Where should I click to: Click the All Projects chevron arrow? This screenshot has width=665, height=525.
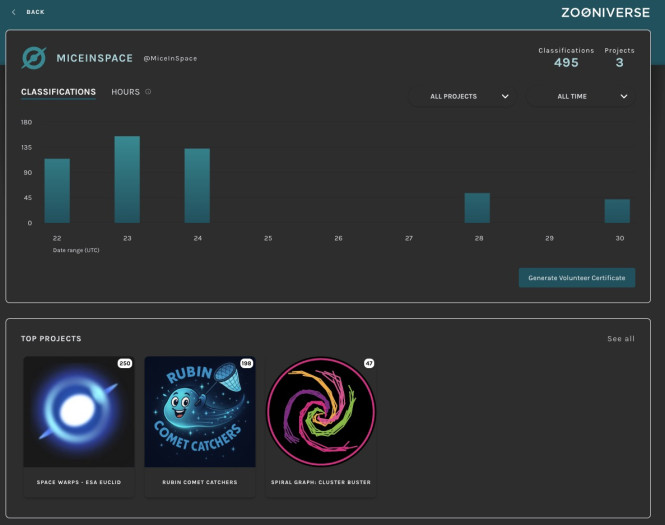tap(505, 96)
